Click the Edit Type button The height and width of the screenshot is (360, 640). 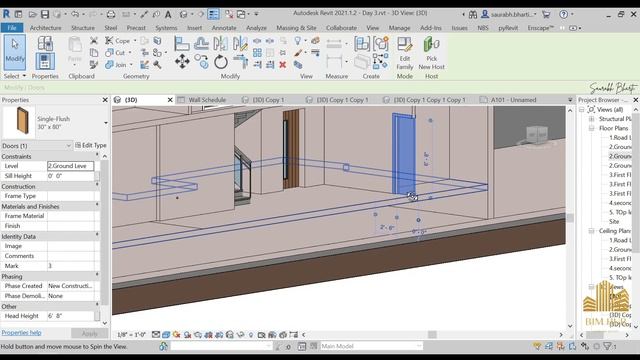[x=91, y=145]
